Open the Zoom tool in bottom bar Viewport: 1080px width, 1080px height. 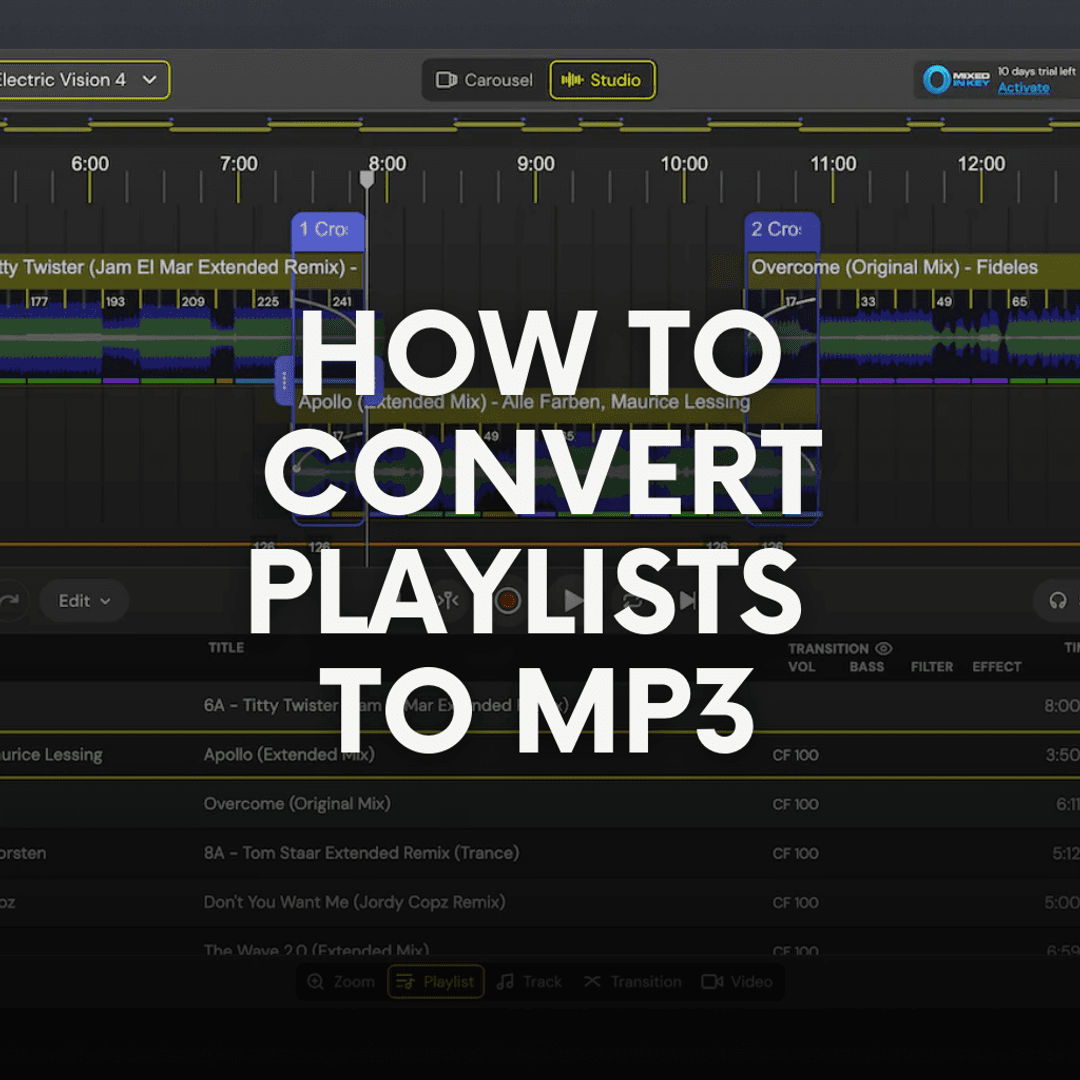pos(342,982)
